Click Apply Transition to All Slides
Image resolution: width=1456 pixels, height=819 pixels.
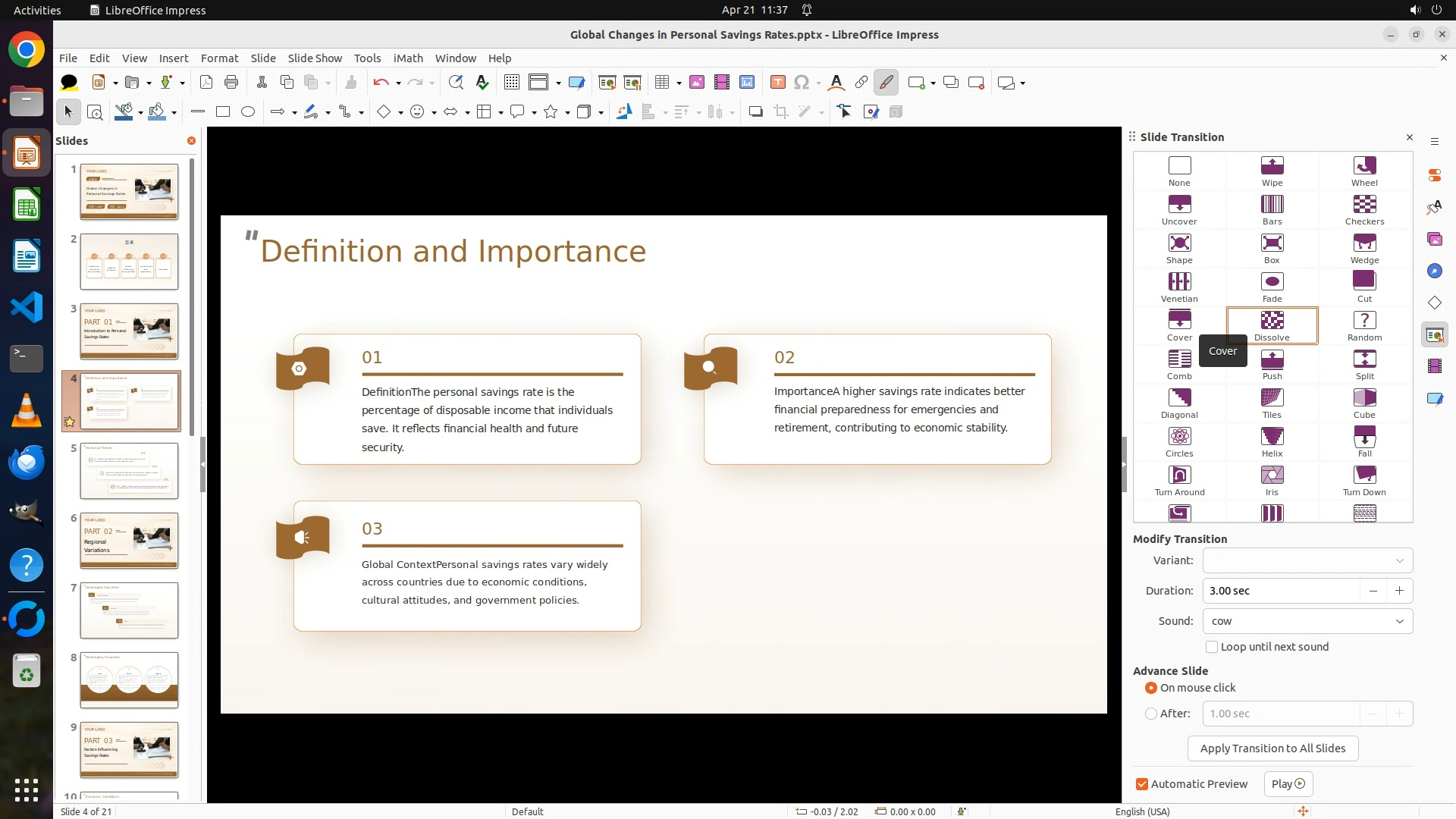click(1272, 748)
